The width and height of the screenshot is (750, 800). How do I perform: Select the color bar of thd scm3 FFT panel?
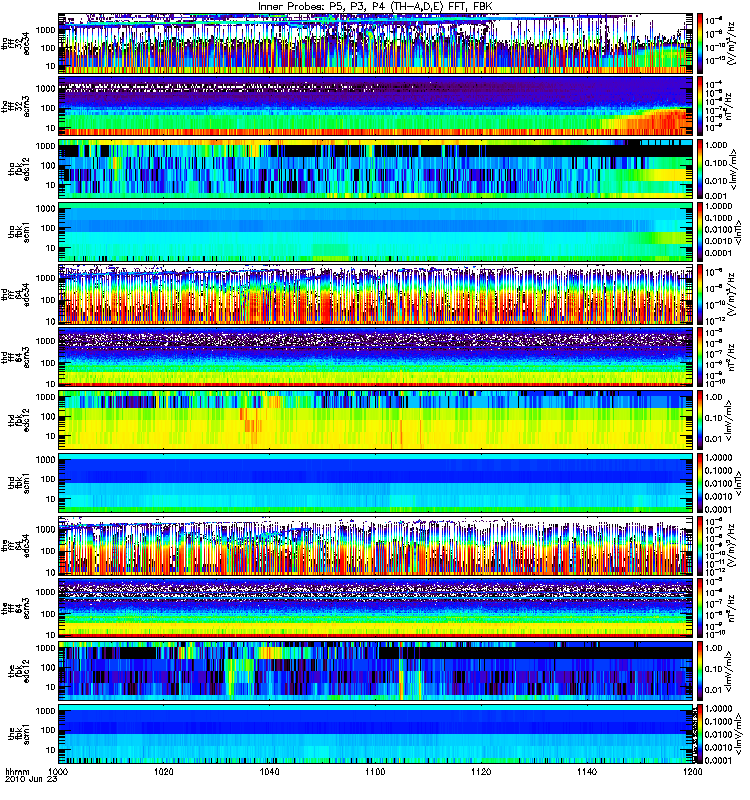(x=699, y=357)
